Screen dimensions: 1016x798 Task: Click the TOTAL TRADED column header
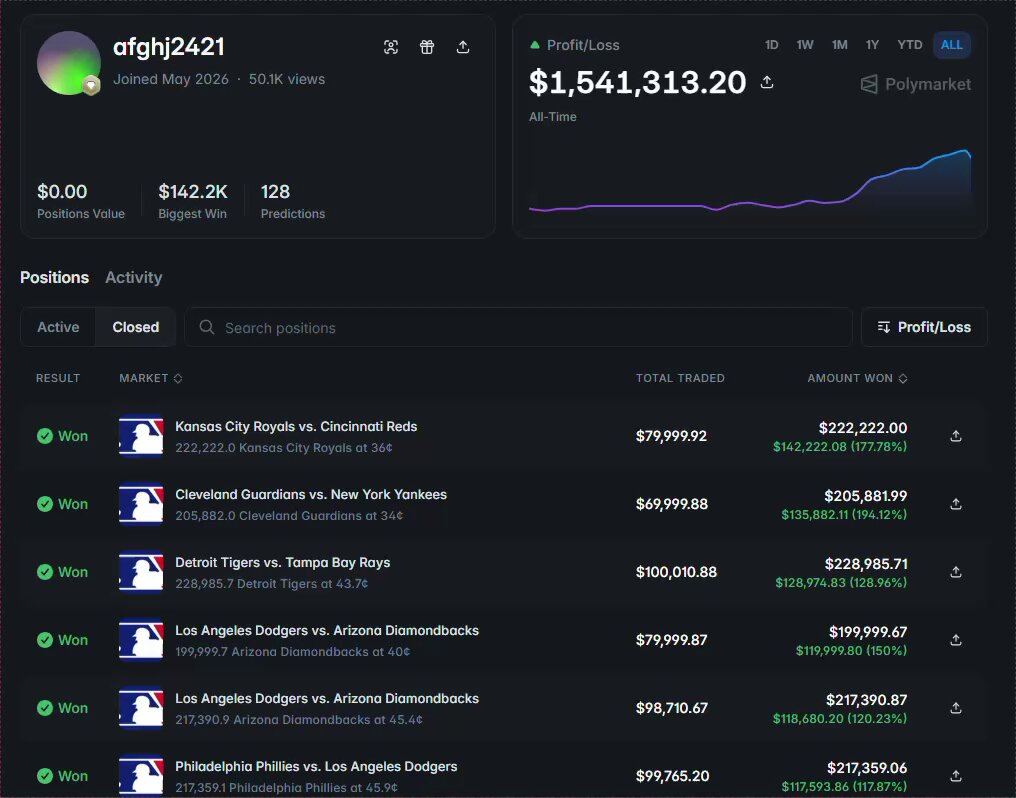pyautogui.click(x=680, y=378)
